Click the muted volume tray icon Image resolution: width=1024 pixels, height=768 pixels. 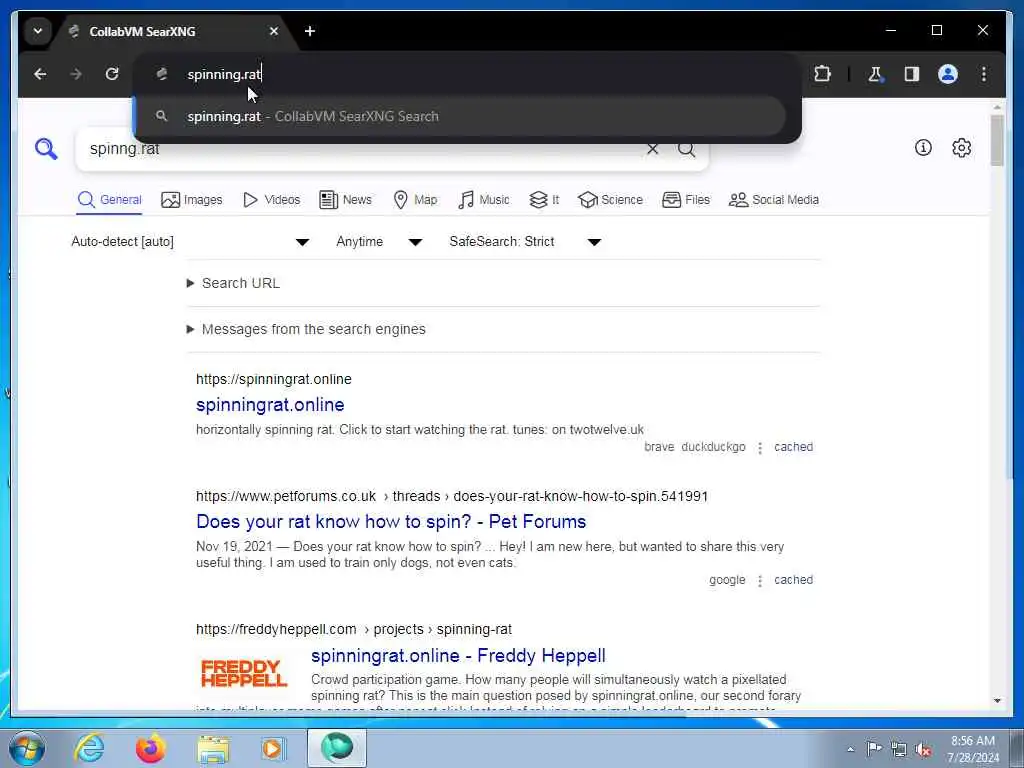[923, 750]
